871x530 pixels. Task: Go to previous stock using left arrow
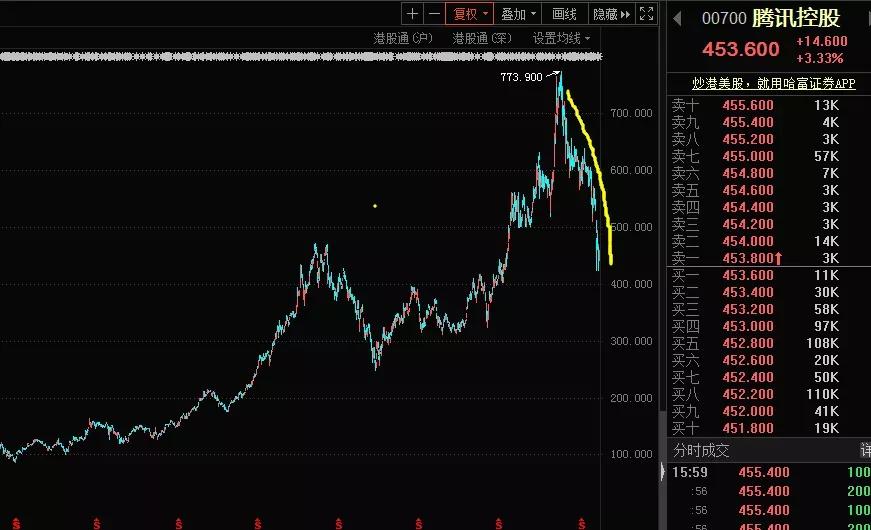click(x=677, y=19)
